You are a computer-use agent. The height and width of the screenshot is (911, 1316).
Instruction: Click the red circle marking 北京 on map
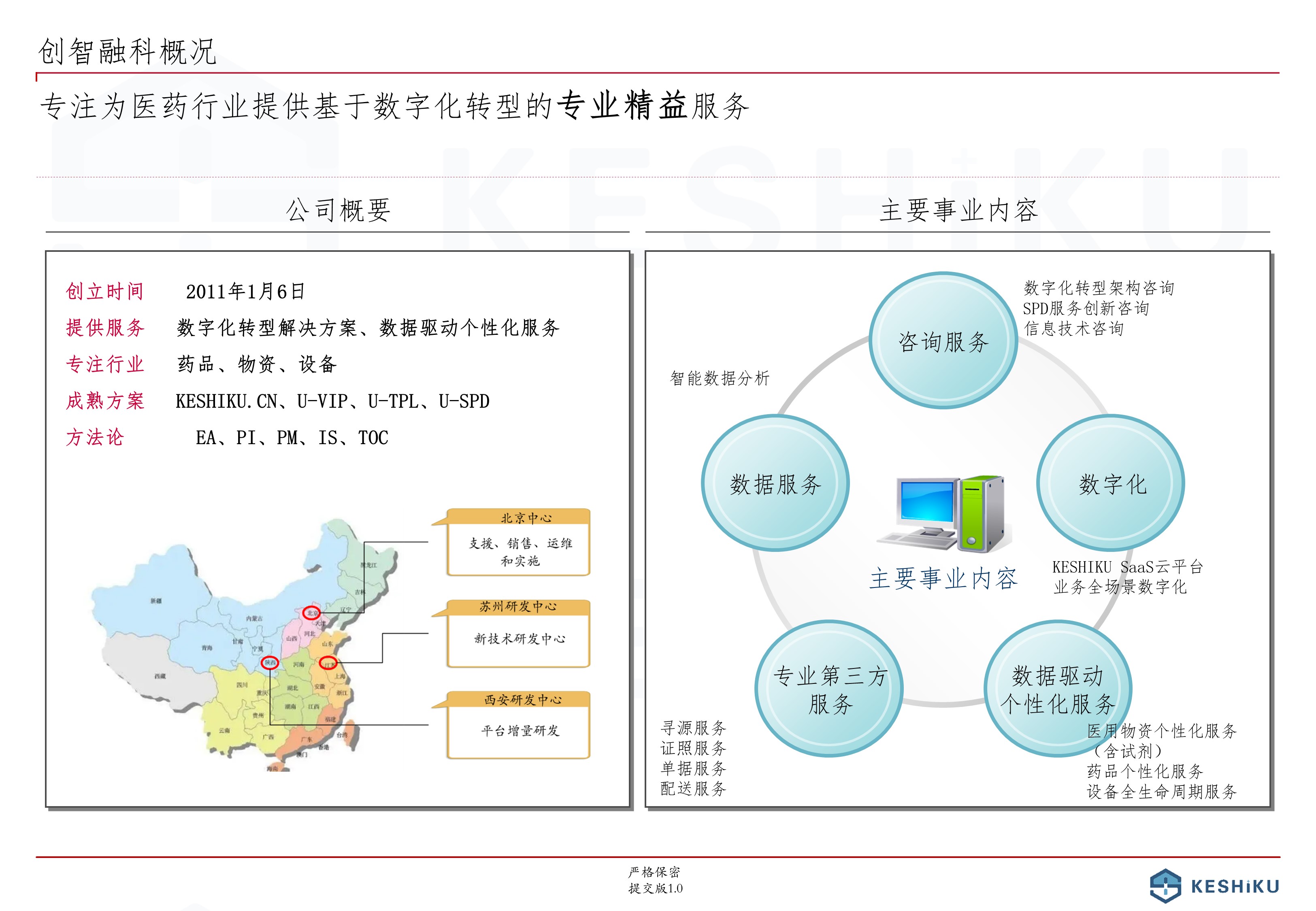311,613
